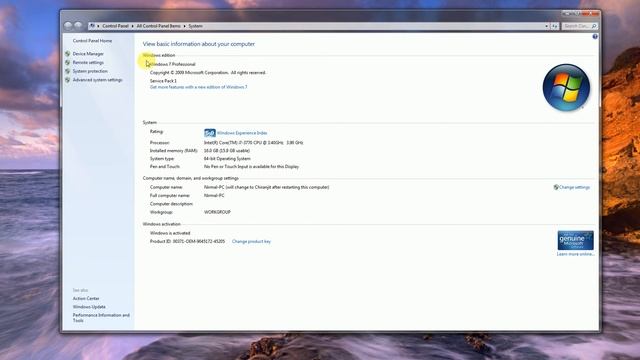
Task: Click the WORKGROUP value
Action: point(217,212)
